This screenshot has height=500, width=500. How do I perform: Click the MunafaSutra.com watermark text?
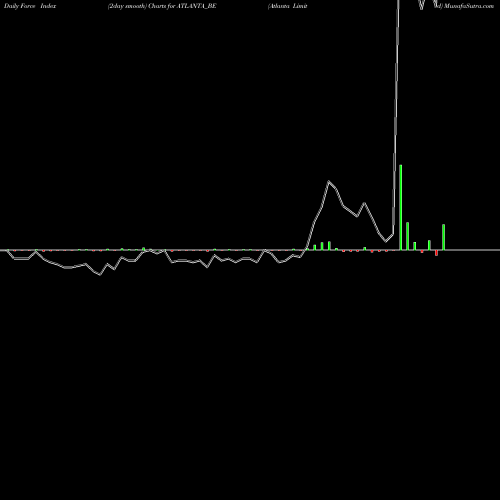coord(469,6)
